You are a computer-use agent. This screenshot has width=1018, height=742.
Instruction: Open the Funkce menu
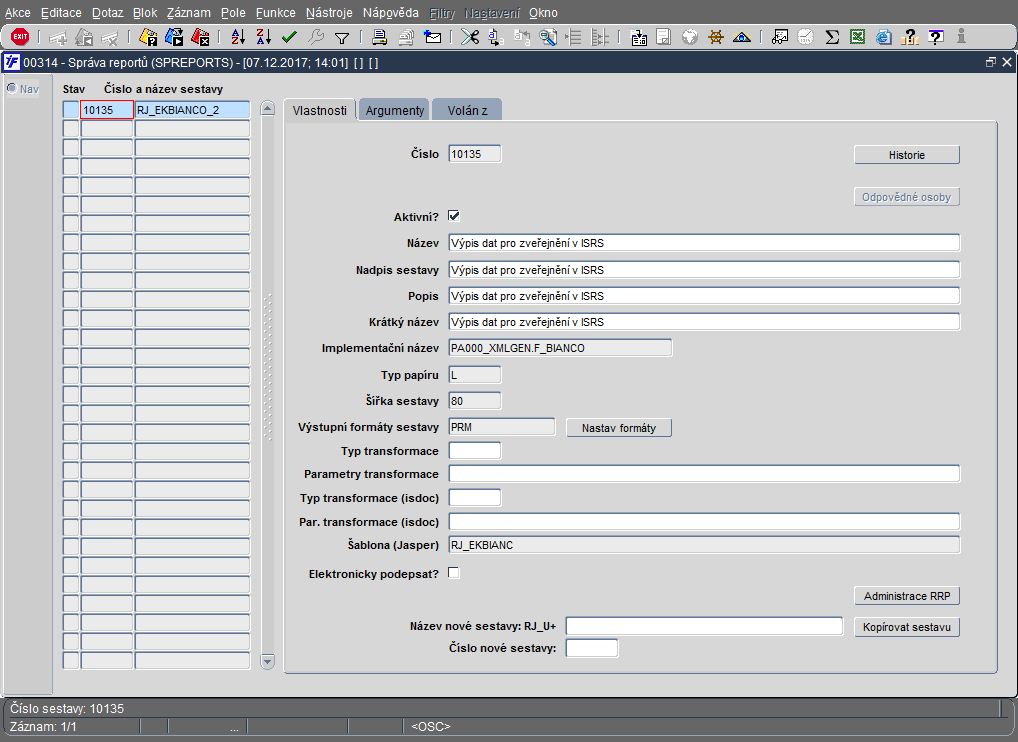(x=275, y=12)
